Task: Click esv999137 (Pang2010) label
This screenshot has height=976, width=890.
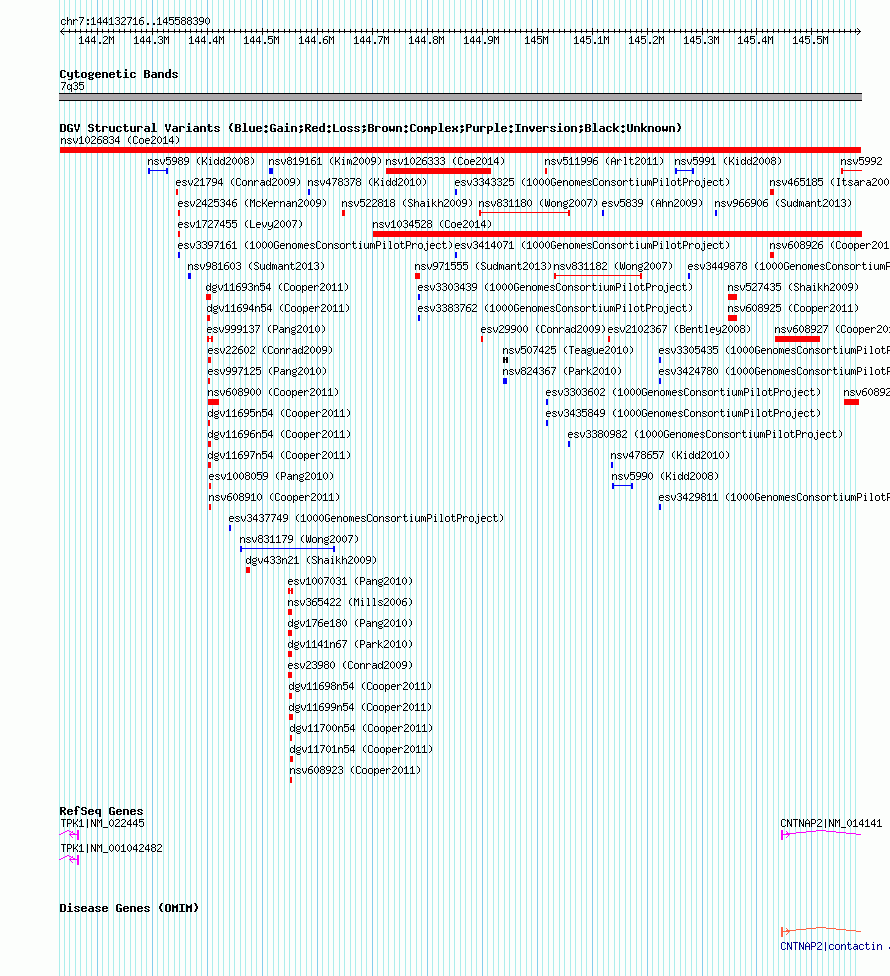Action: (x=266, y=329)
